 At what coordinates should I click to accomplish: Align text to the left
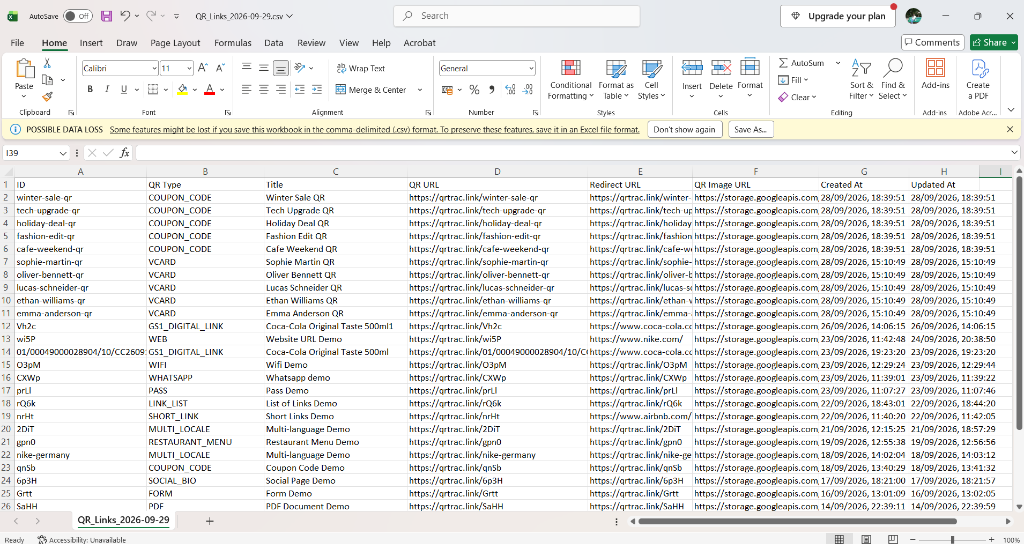click(247, 89)
